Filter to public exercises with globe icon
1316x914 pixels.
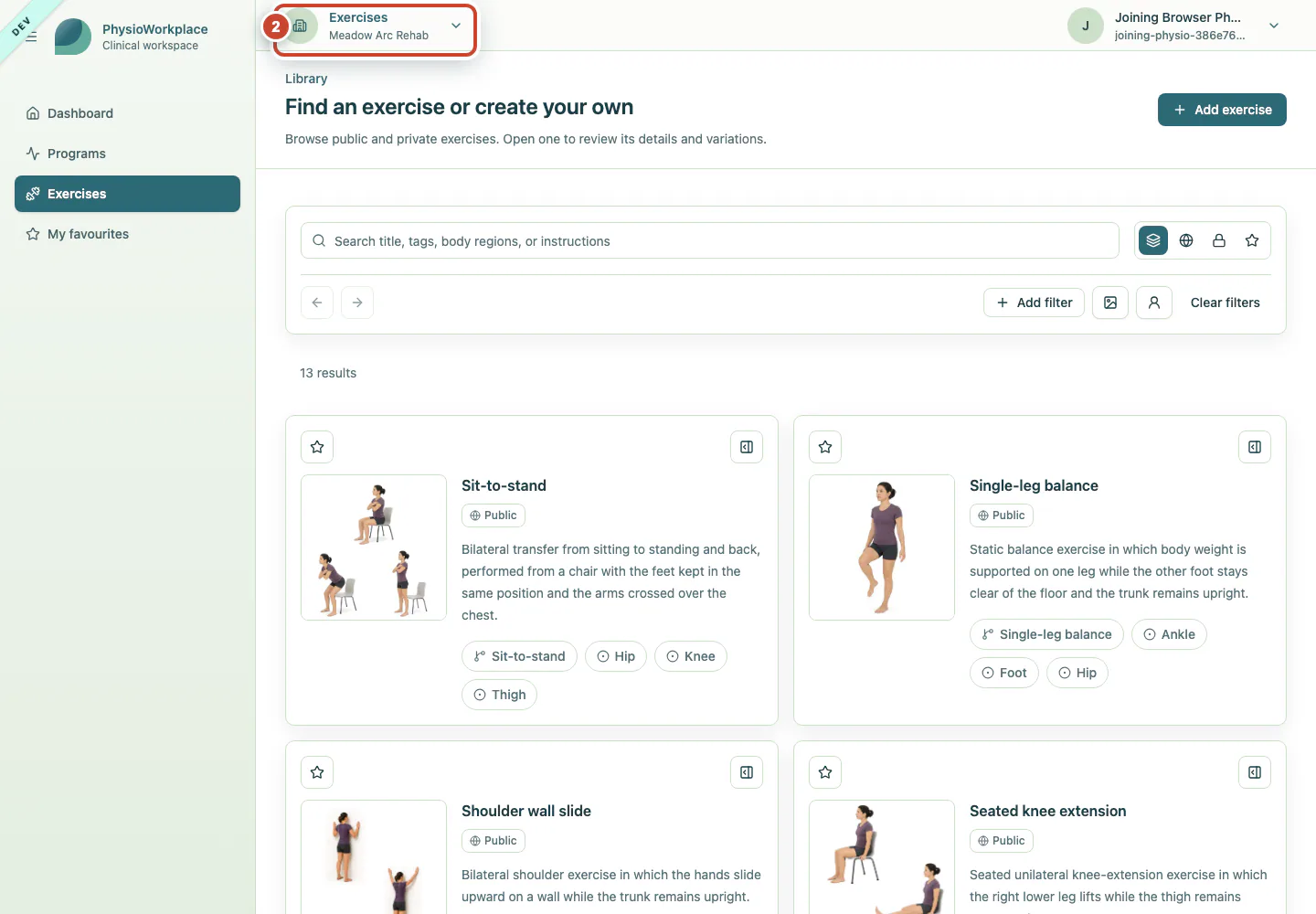1186,240
